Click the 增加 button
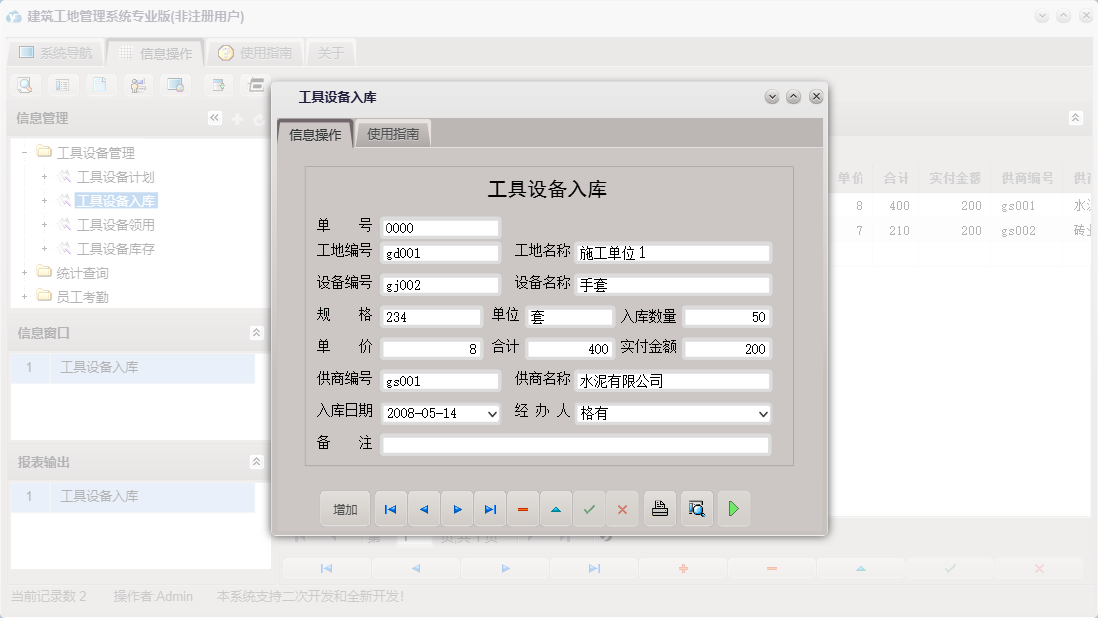 click(x=344, y=509)
